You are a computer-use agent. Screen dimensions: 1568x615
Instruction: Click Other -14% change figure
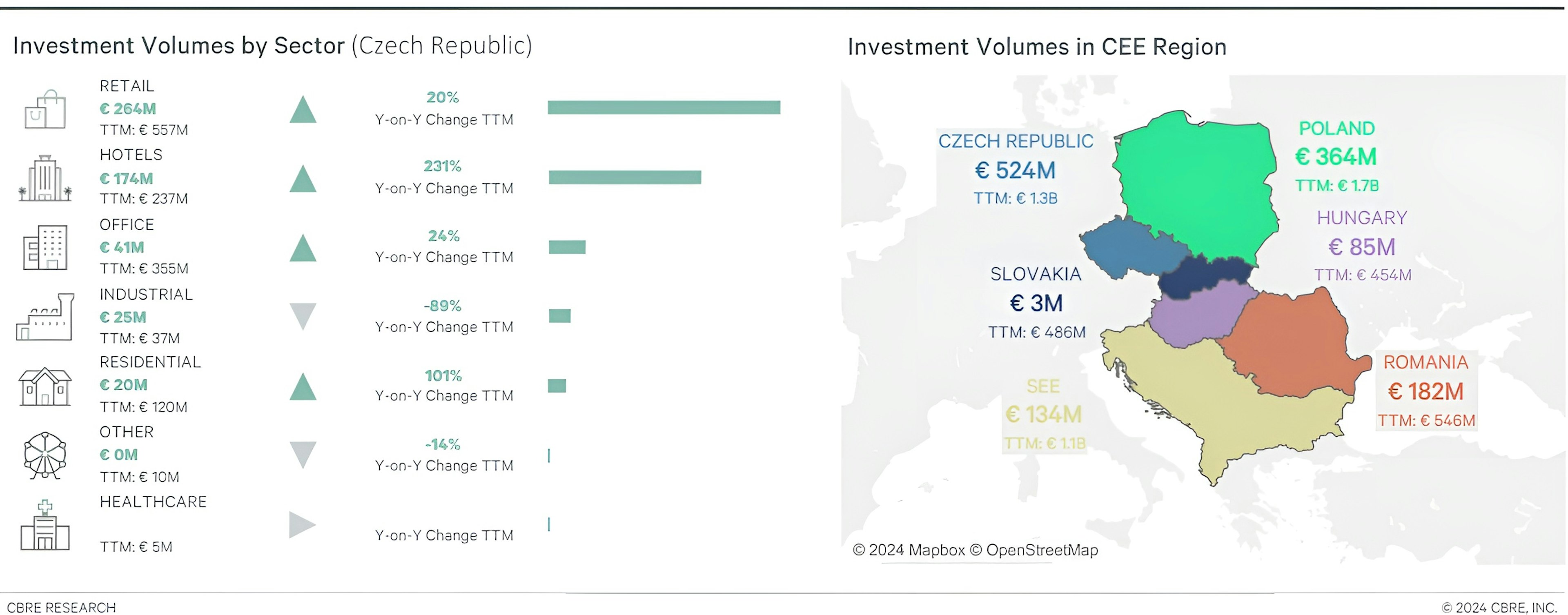tap(443, 444)
